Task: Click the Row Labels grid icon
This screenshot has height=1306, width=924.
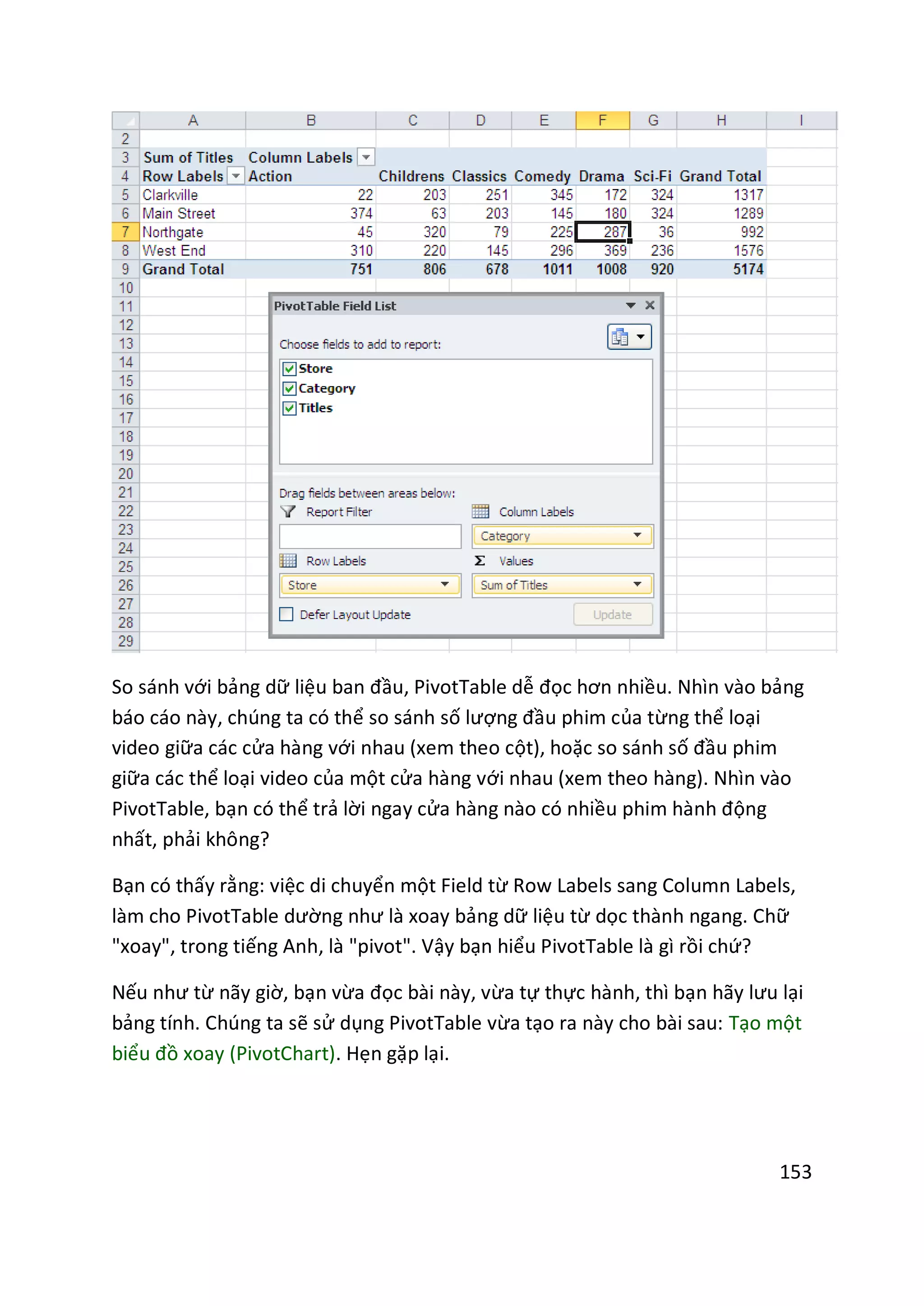Action: 288,561
